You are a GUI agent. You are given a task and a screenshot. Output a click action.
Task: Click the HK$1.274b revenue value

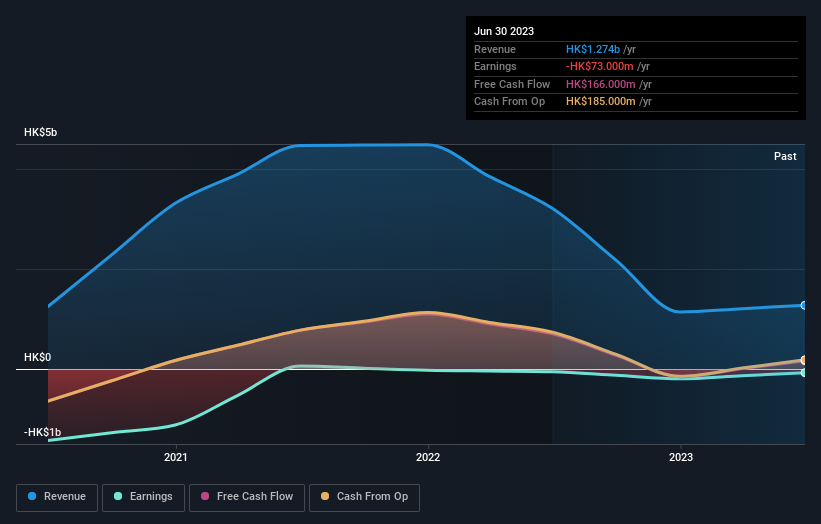pos(593,49)
